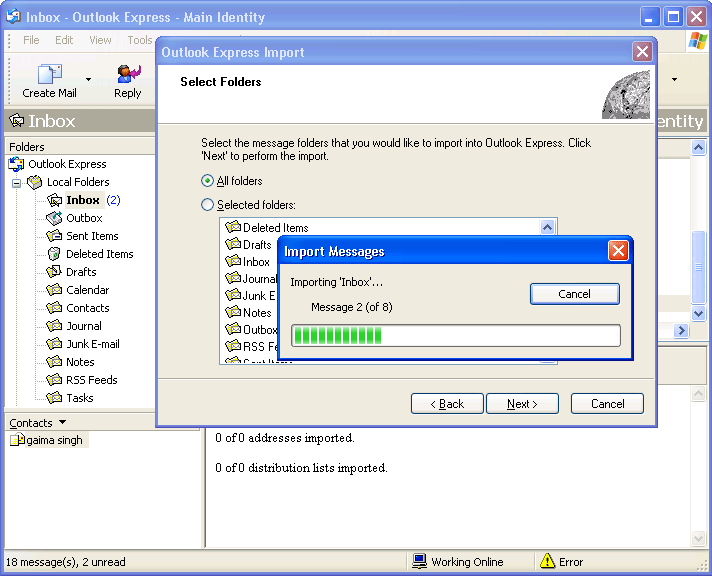This screenshot has width=712, height=576.
Task: Click message list scroll down arrow
Action: click(x=698, y=313)
